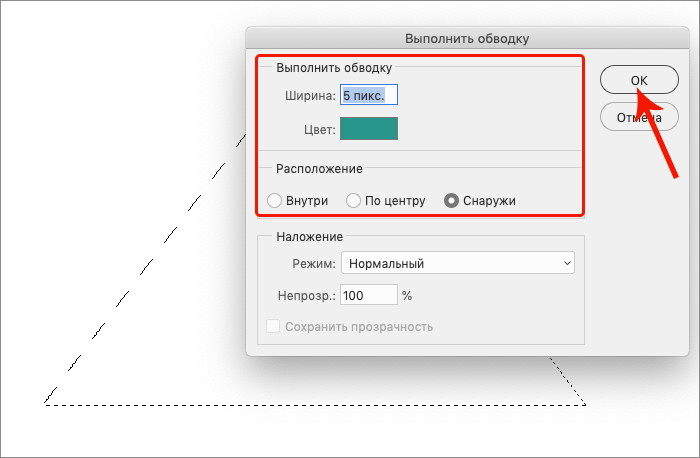Select the Снаружи radio button
The width and height of the screenshot is (700, 458).
pos(451,200)
